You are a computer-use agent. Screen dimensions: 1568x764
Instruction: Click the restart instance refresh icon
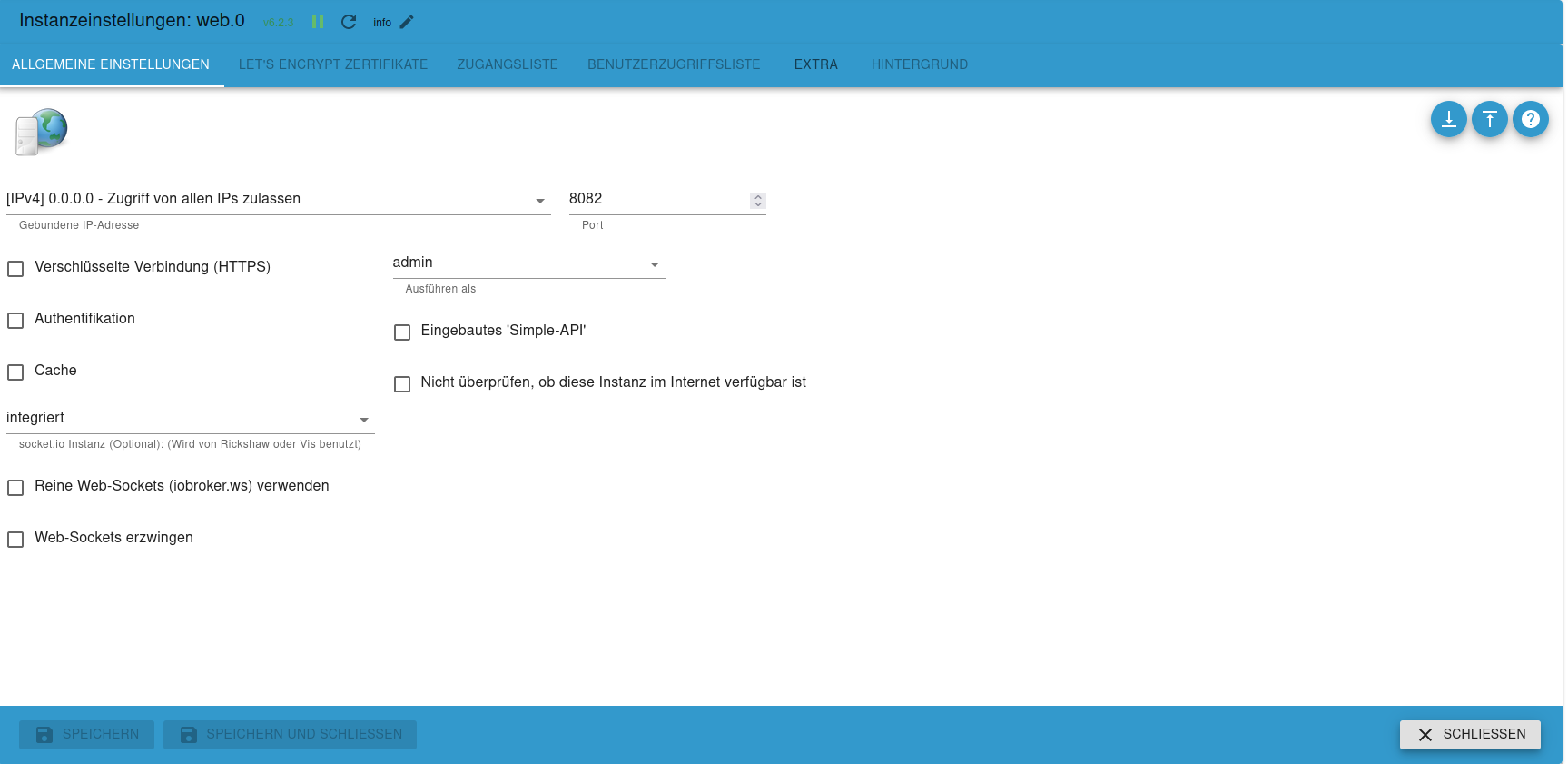point(349,22)
